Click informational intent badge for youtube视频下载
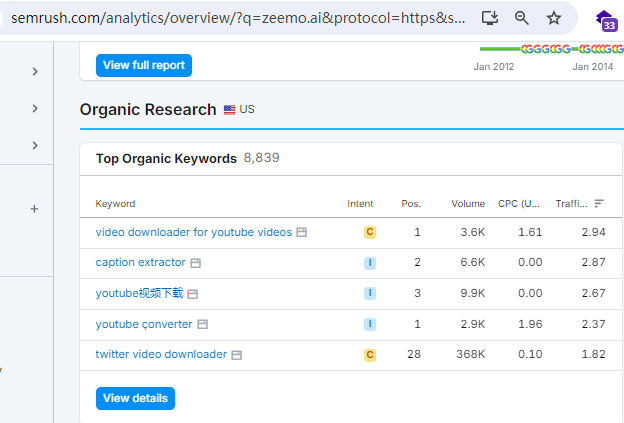This screenshot has height=423, width=624. [x=370, y=293]
